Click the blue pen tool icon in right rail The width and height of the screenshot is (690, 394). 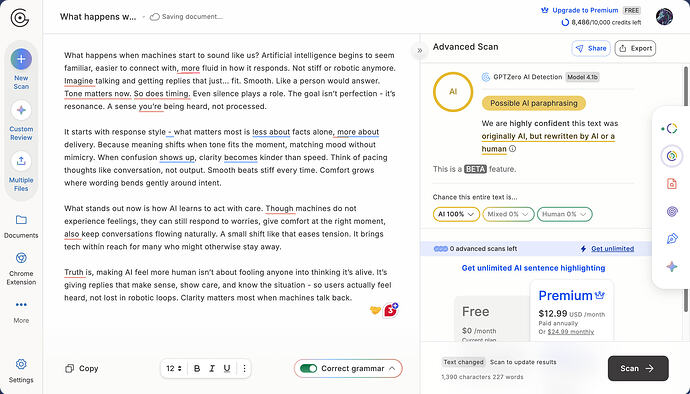tap(672, 239)
